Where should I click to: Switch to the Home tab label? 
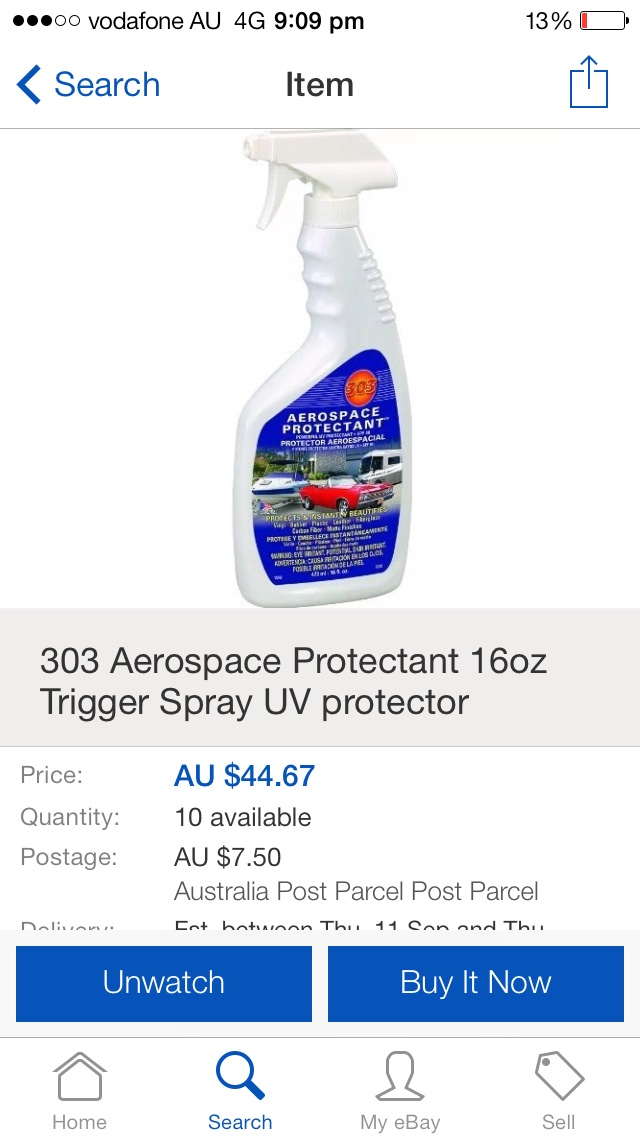coord(80,1122)
